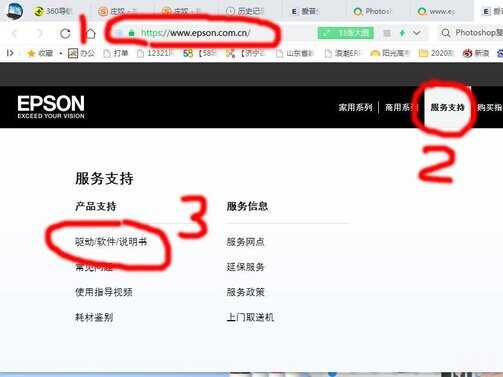Open the 新浪 bookmark
503x377 pixels.
(476, 53)
